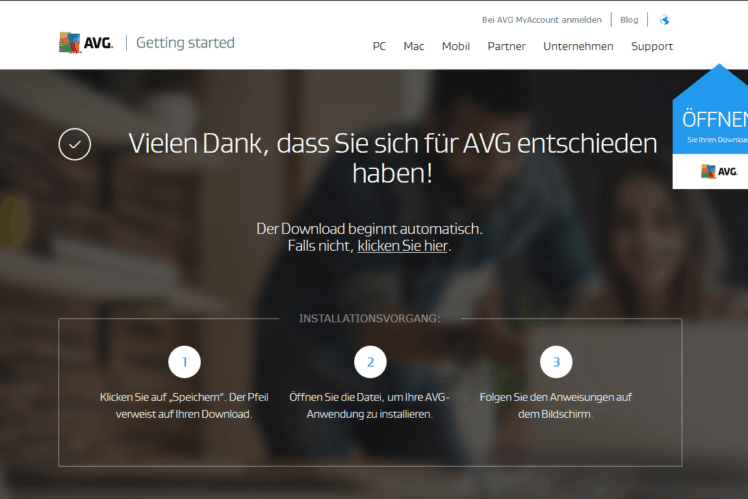Click 'Folgen Sie den Anweisungen' instruction text
The width and height of the screenshot is (748, 499).
(x=556, y=405)
